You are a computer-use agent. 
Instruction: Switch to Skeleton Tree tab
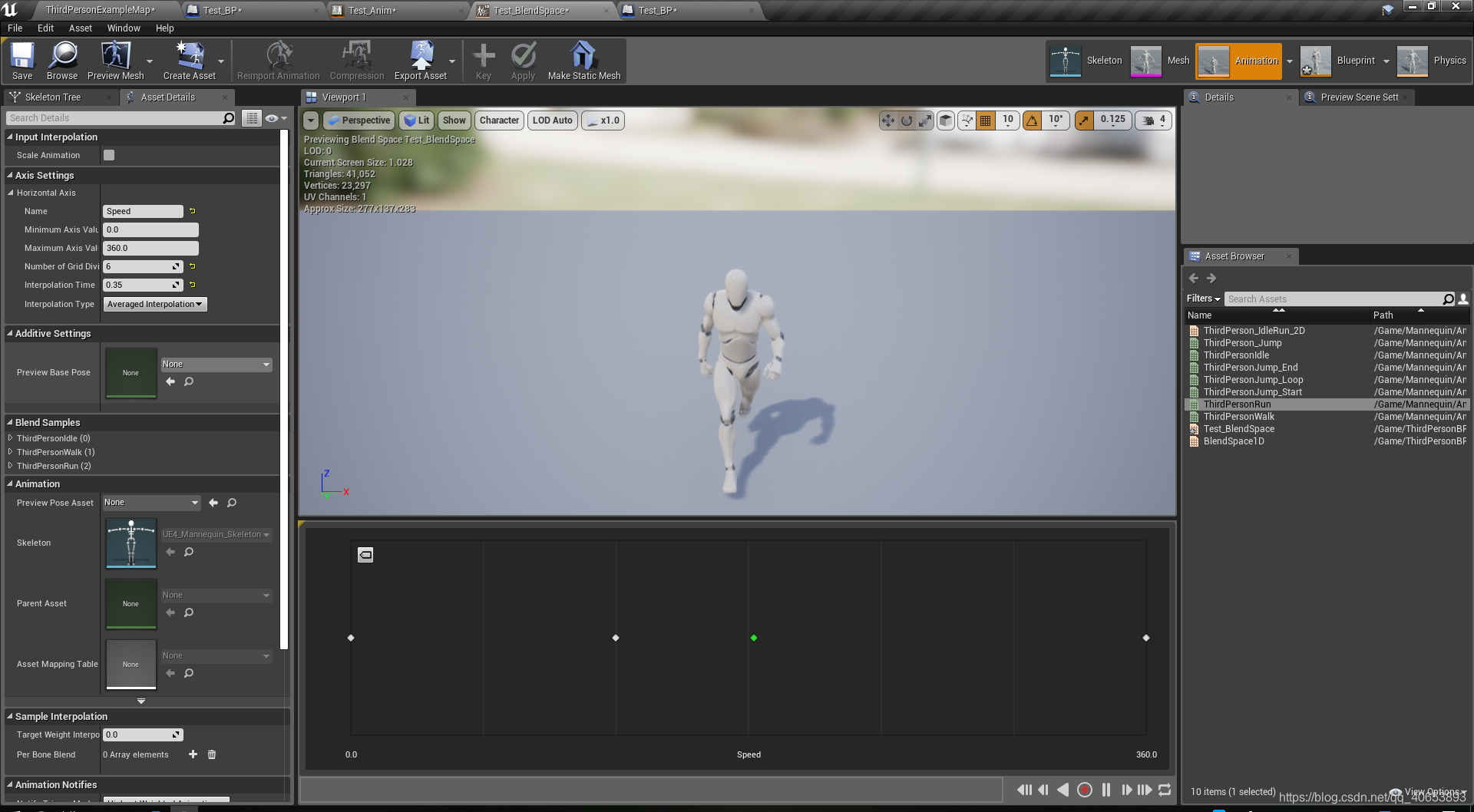[53, 97]
